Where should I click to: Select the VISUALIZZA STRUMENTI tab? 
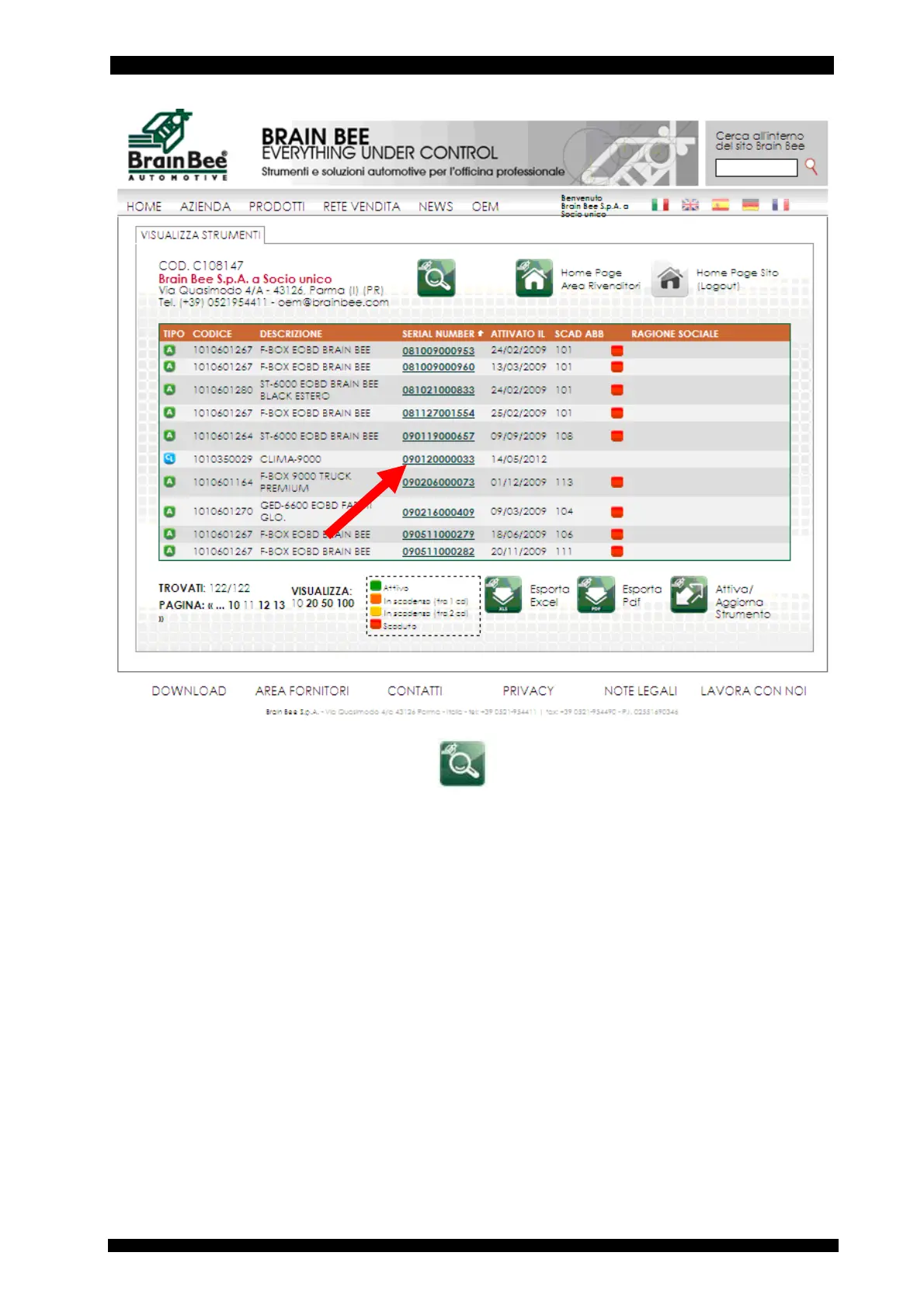(200, 235)
